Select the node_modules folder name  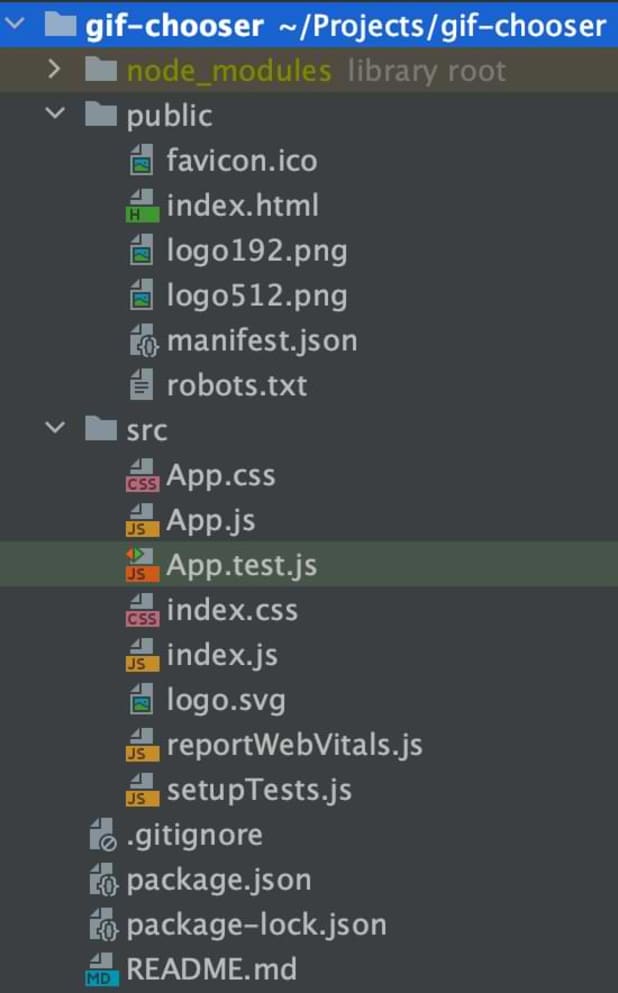(x=229, y=71)
